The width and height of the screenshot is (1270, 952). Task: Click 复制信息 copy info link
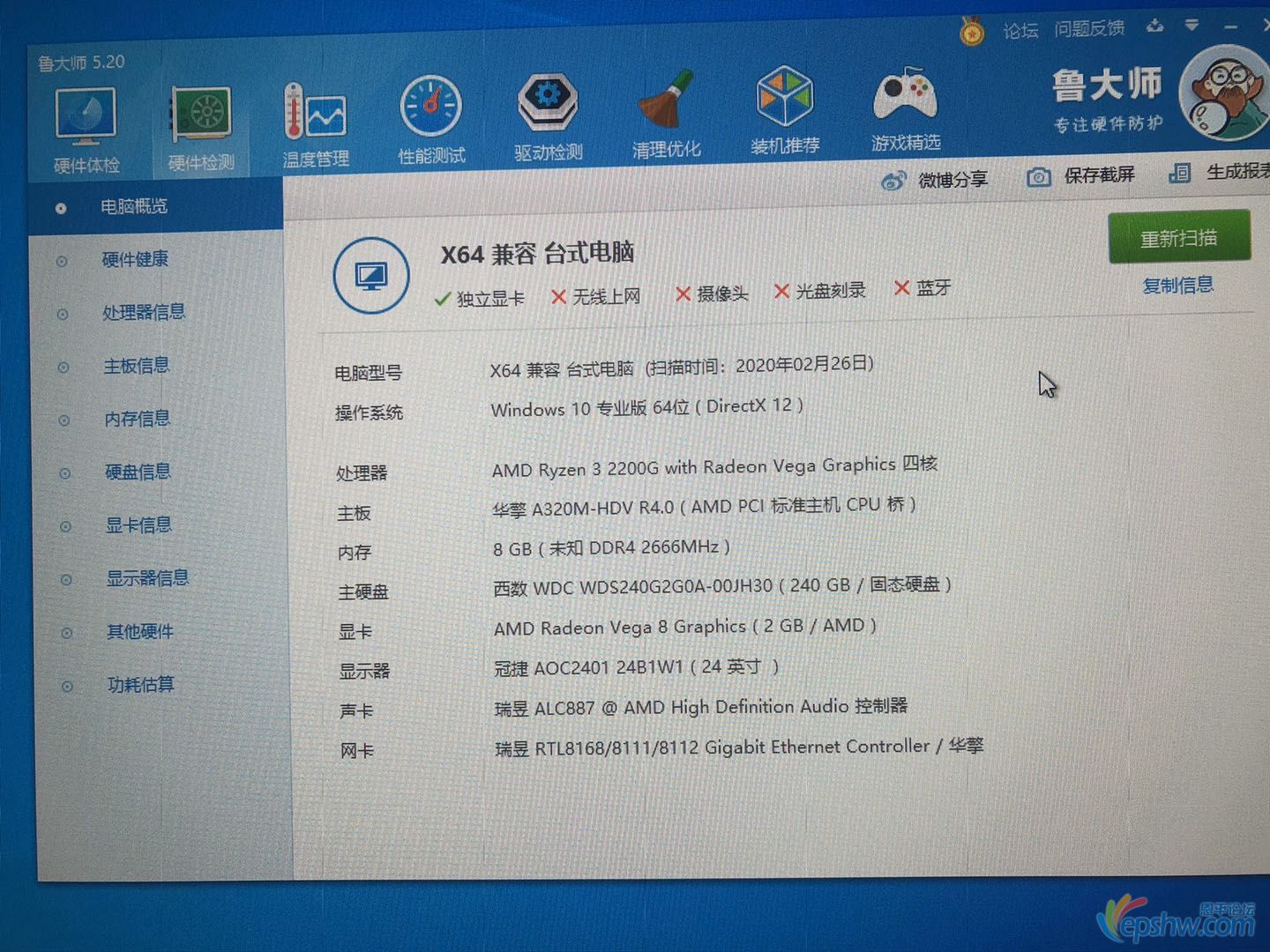pos(1178,285)
